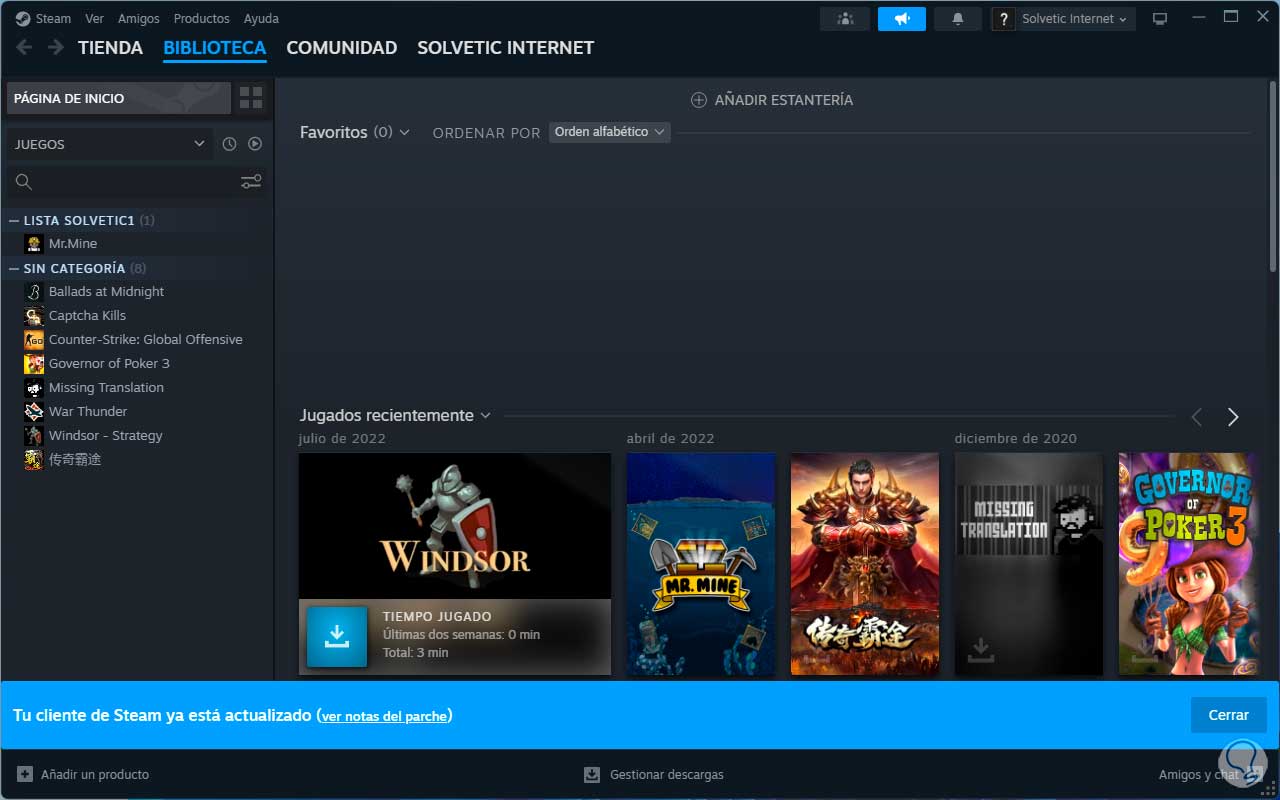Click the blue megaphone announcements button

(x=902, y=19)
